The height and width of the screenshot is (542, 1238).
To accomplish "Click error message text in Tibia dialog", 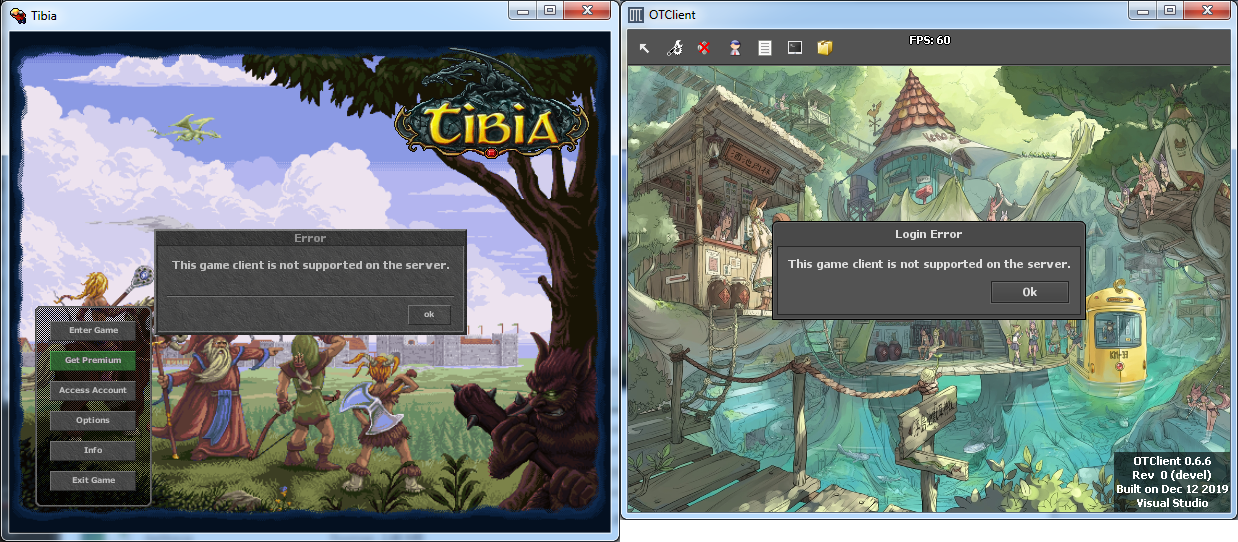I will 310,265.
